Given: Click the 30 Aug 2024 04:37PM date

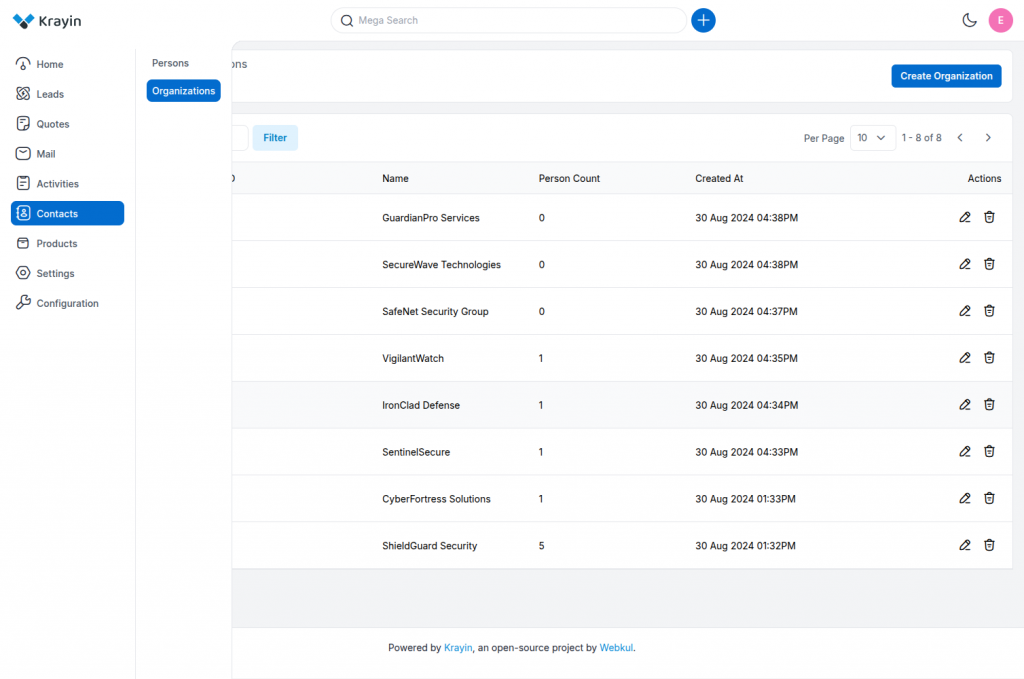Looking at the screenshot, I should (x=746, y=311).
